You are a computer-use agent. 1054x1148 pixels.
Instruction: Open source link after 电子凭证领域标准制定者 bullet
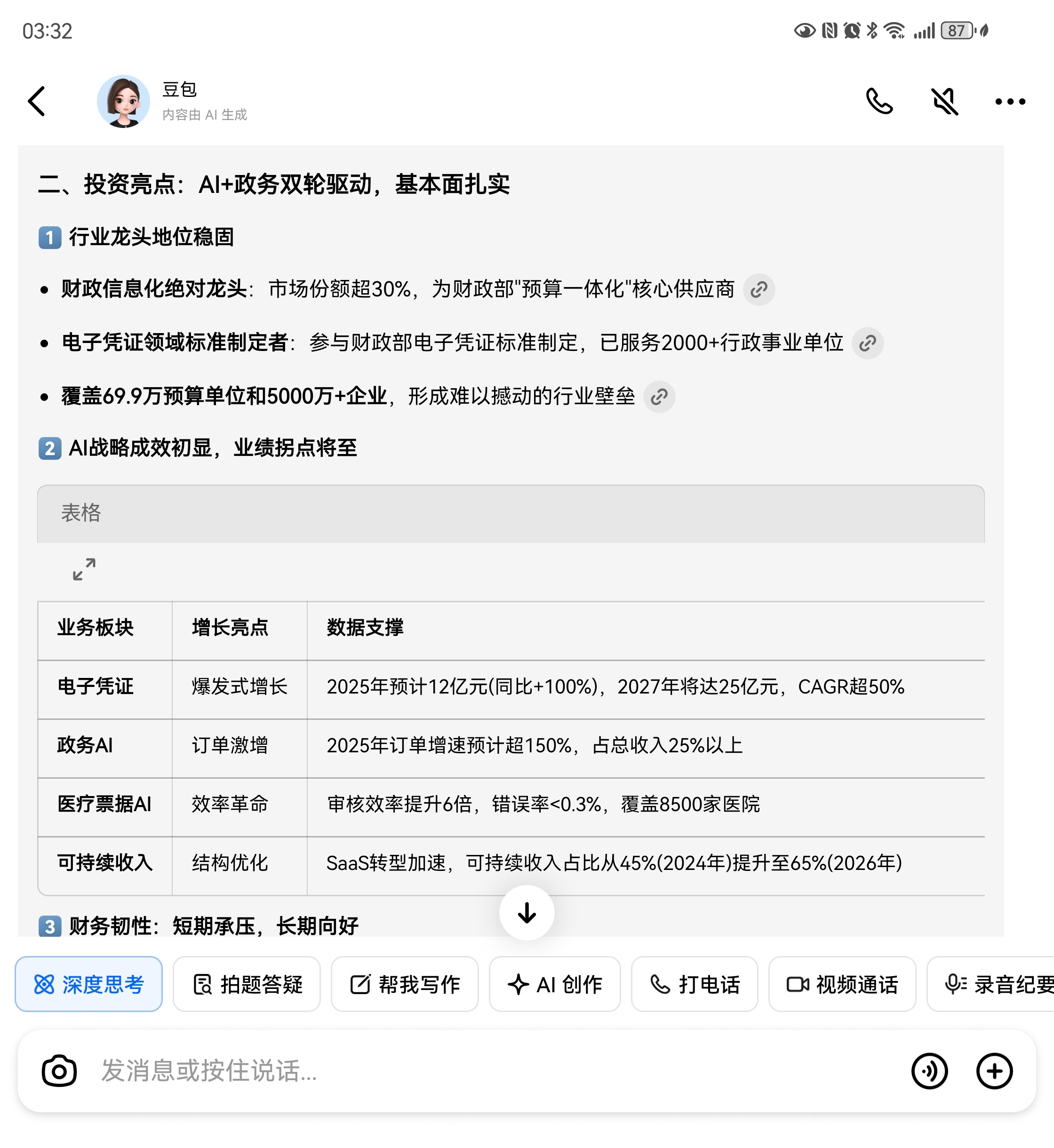(868, 343)
